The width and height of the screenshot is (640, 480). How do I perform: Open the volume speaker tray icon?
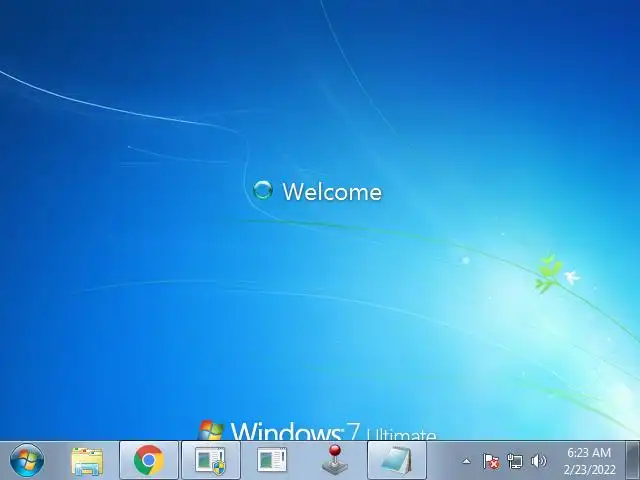click(538, 461)
